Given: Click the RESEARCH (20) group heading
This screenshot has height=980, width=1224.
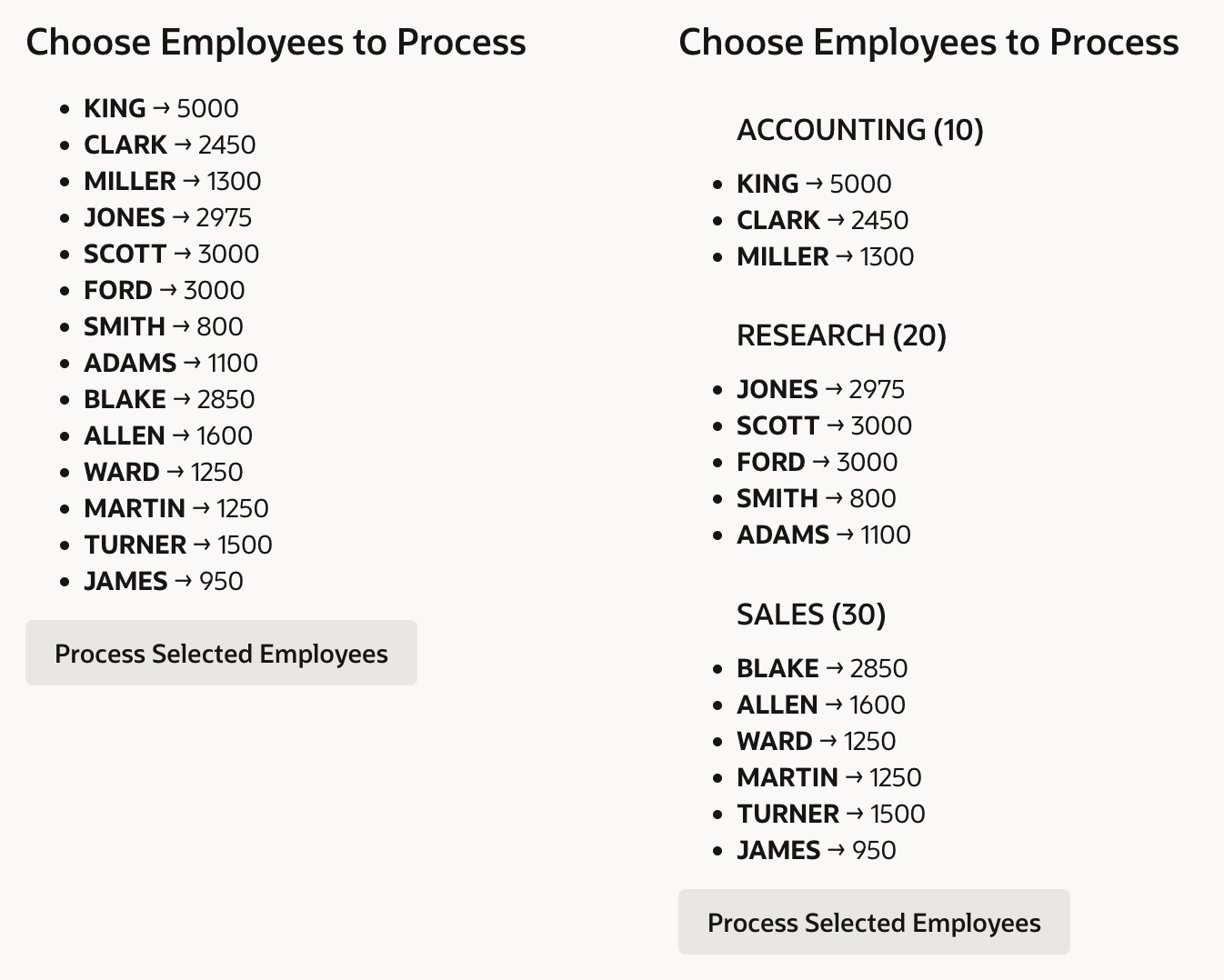Looking at the screenshot, I should (841, 335).
